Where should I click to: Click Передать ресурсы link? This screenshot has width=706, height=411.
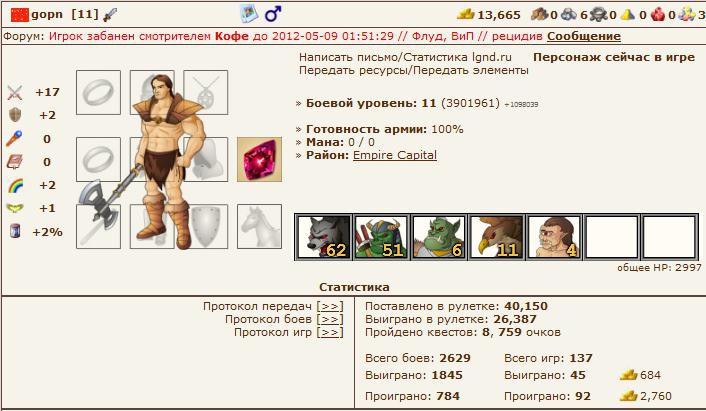coord(354,70)
